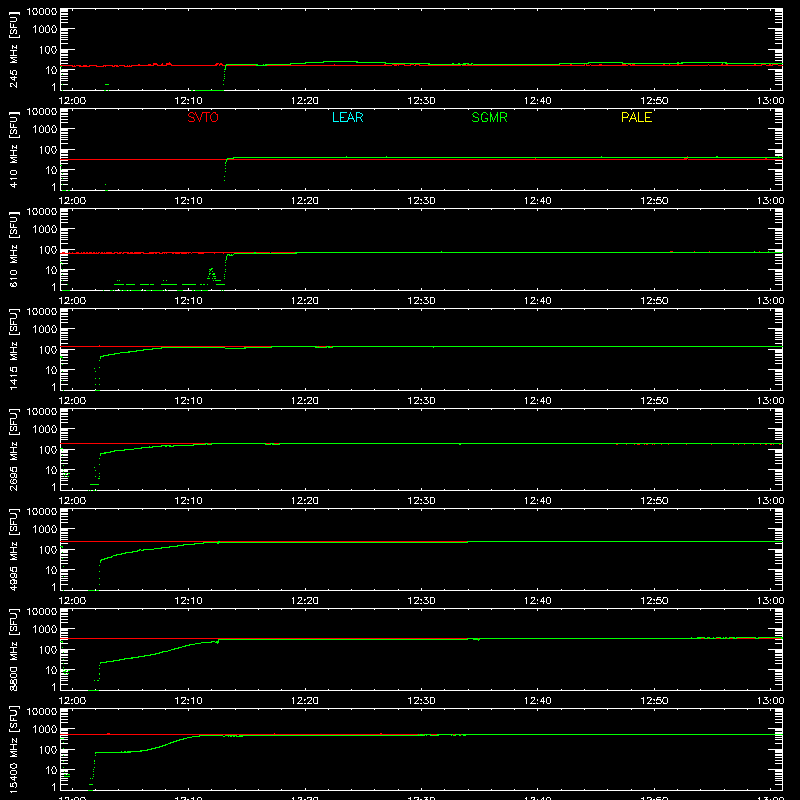Click the 10000 tick value on 245 MHz panel

pyautogui.click(x=42, y=12)
